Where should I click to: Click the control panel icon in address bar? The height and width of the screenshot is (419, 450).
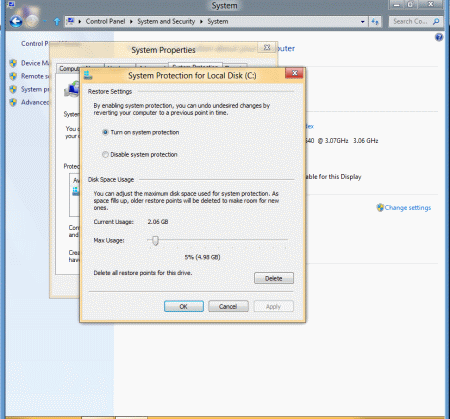(x=70, y=21)
